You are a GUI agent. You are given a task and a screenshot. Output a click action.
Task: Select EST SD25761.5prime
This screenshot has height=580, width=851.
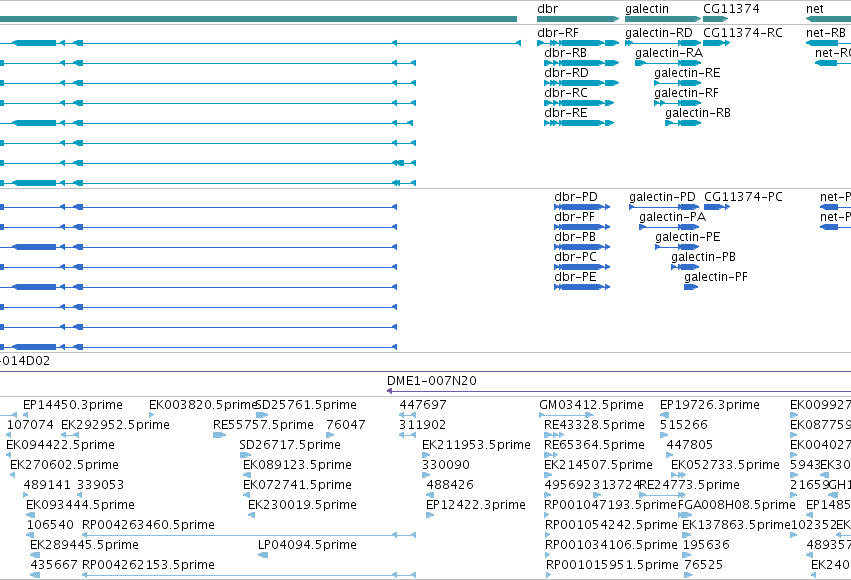pos(306,405)
